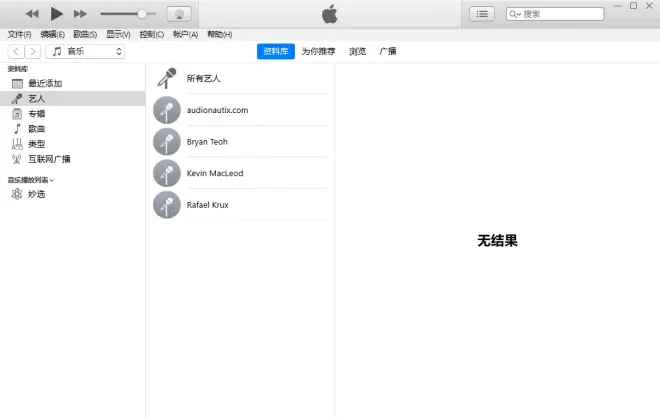Open the 控制(C) menu

[x=152, y=34]
